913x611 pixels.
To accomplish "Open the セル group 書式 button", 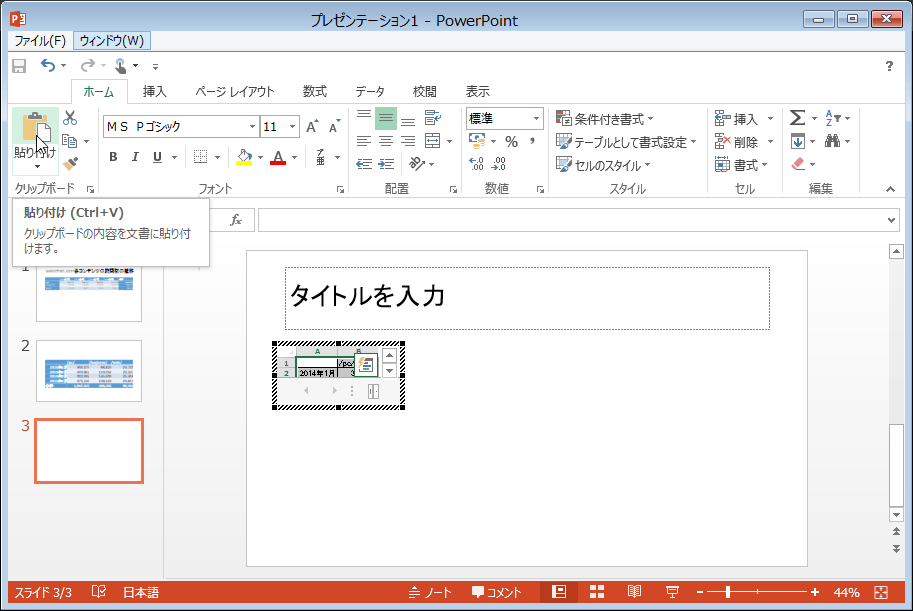I will tap(741, 165).
